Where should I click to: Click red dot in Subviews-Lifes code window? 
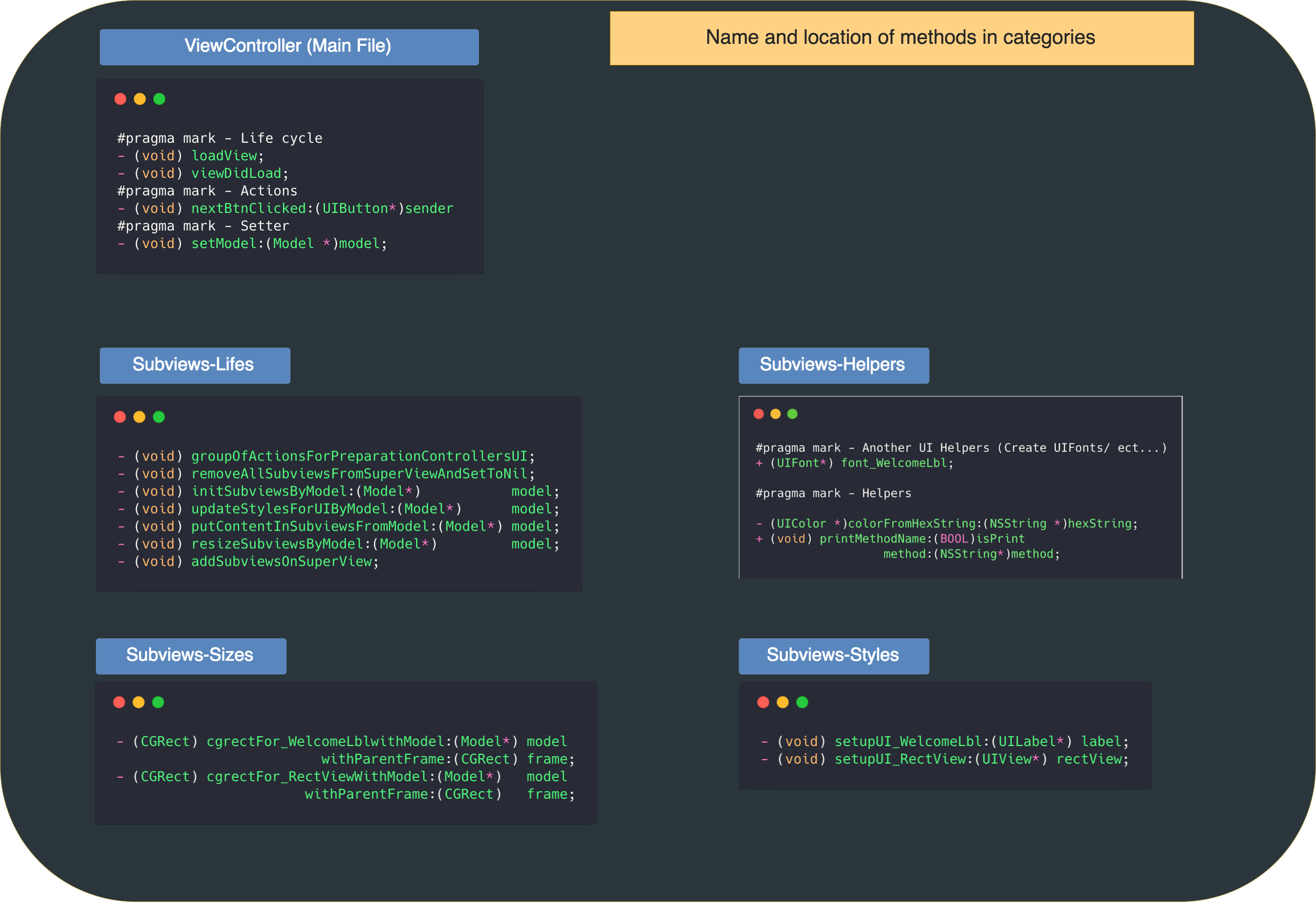coord(119,417)
